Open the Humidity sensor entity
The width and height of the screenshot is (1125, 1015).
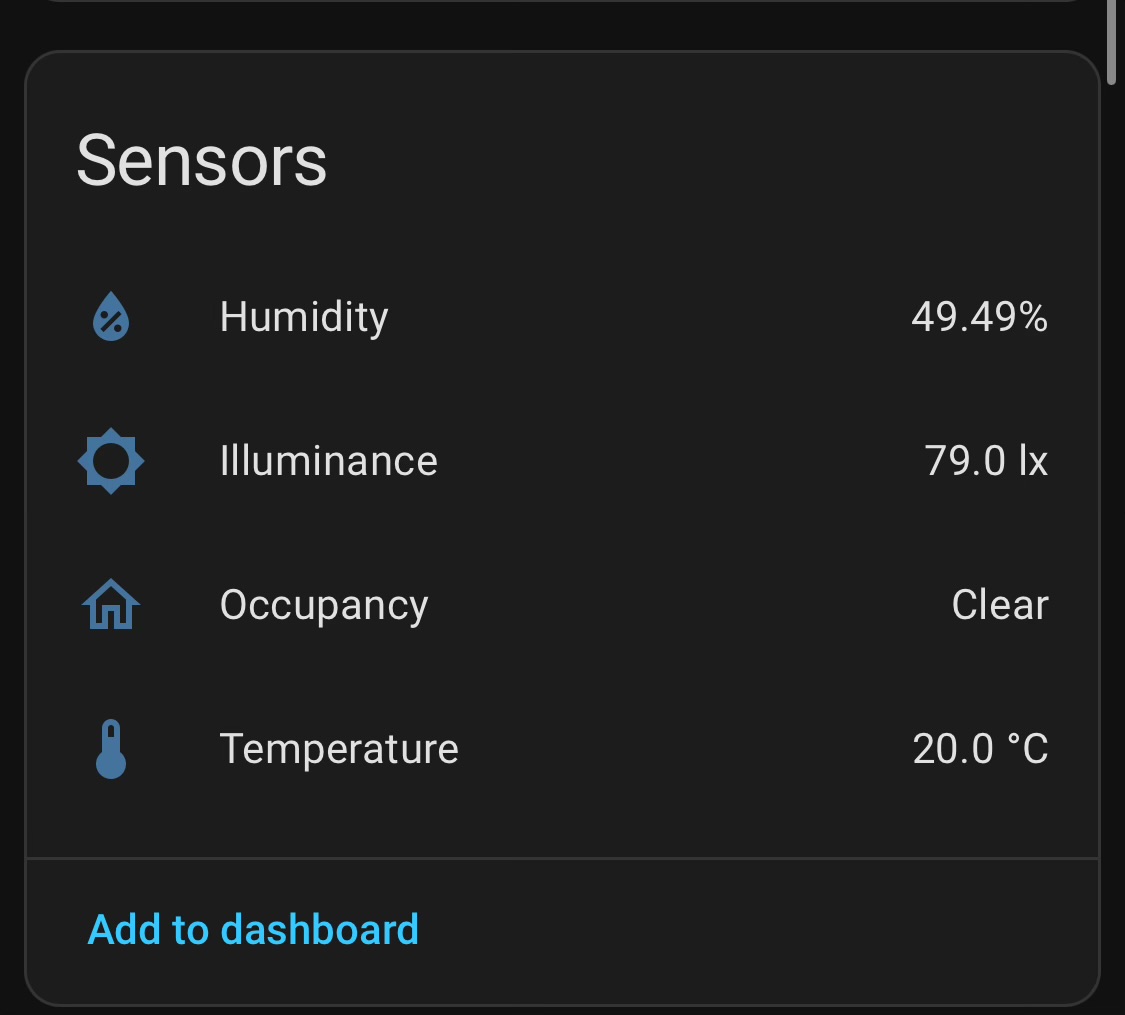tap(304, 317)
